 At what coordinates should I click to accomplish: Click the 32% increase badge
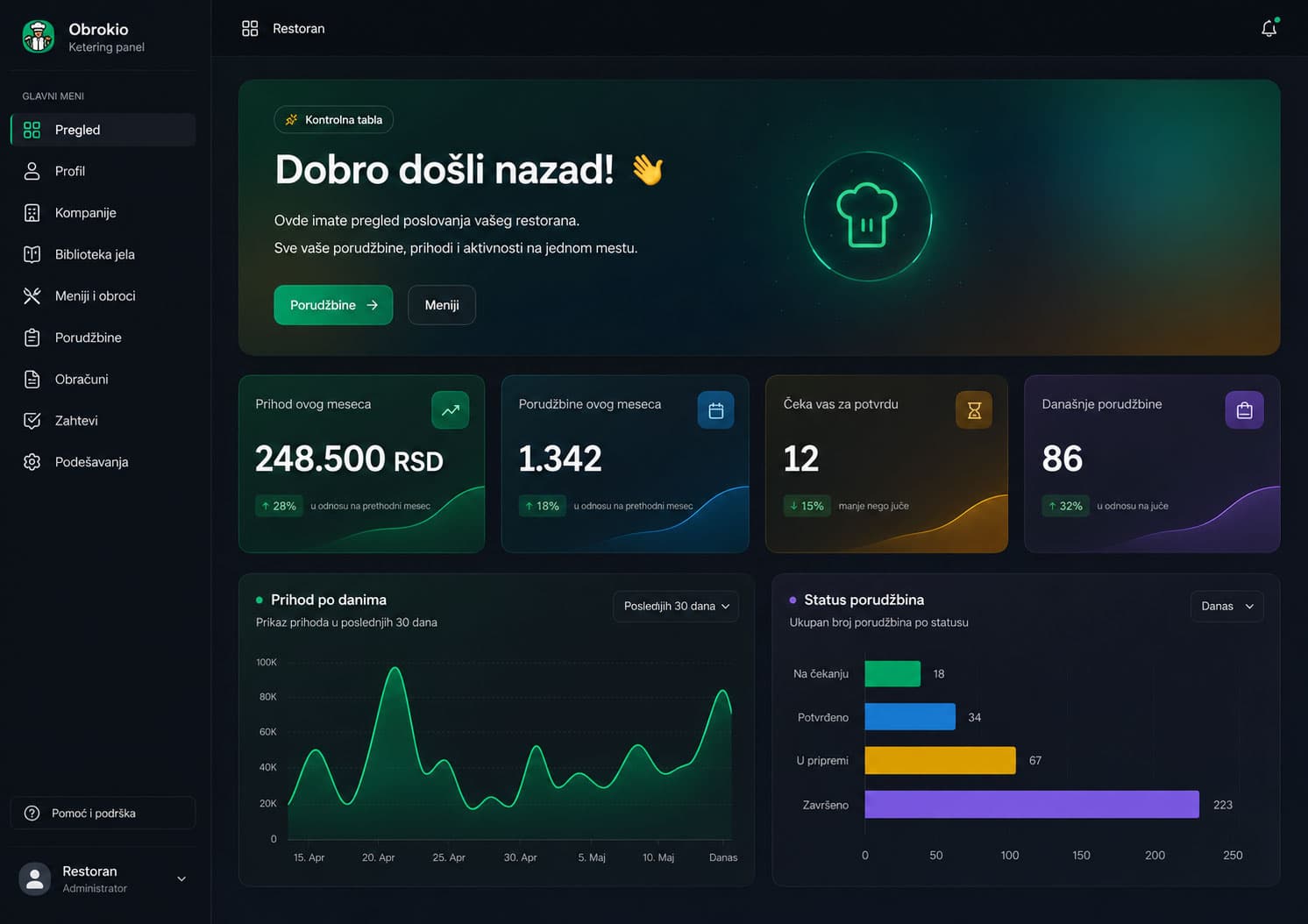(1065, 506)
